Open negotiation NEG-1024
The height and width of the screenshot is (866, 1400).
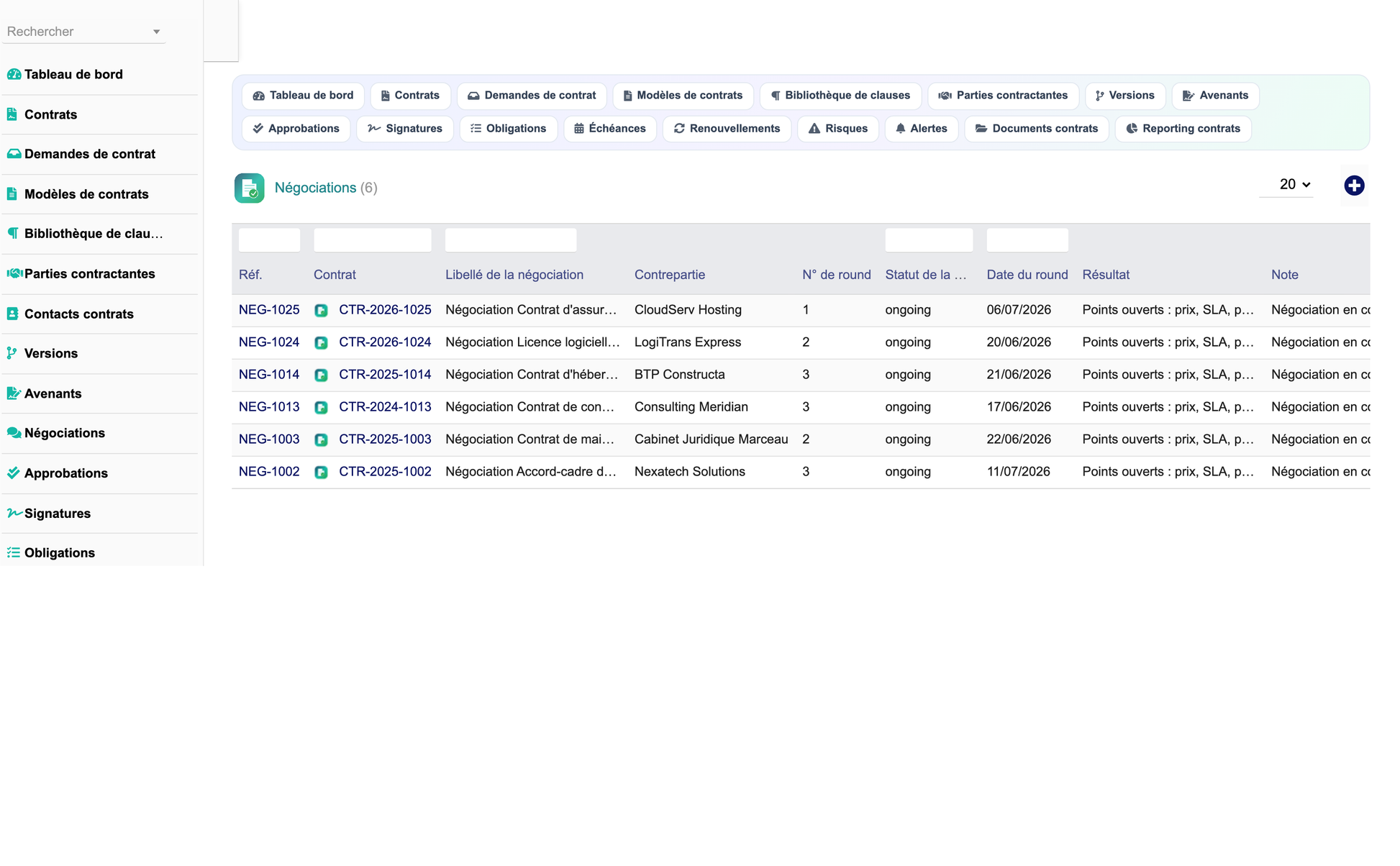[x=269, y=342]
